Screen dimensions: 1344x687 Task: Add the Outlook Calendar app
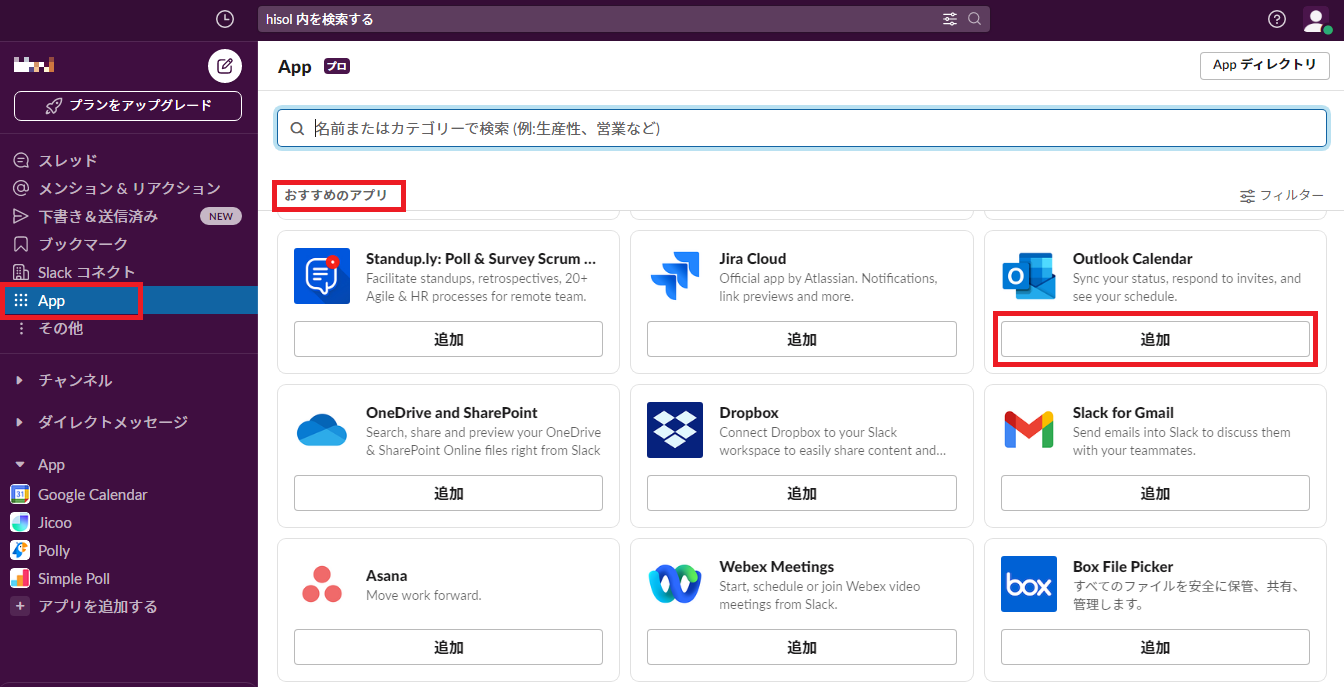pos(1155,340)
